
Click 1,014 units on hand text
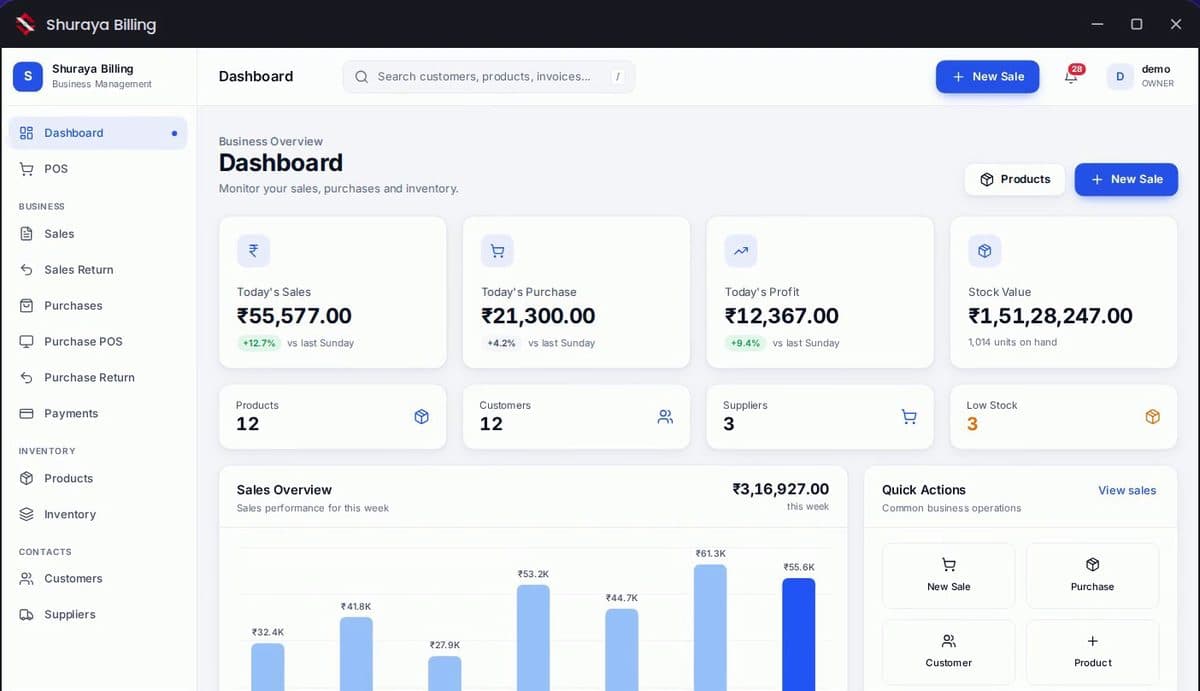(1012, 342)
